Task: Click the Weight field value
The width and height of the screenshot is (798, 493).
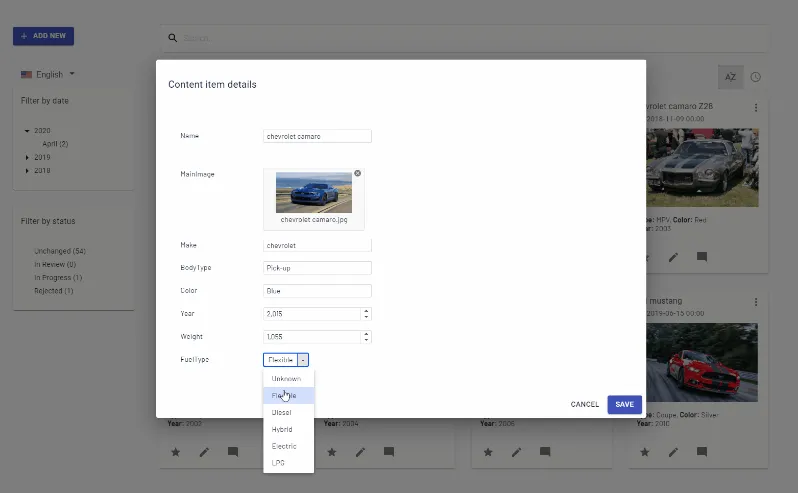Action: [311, 337]
